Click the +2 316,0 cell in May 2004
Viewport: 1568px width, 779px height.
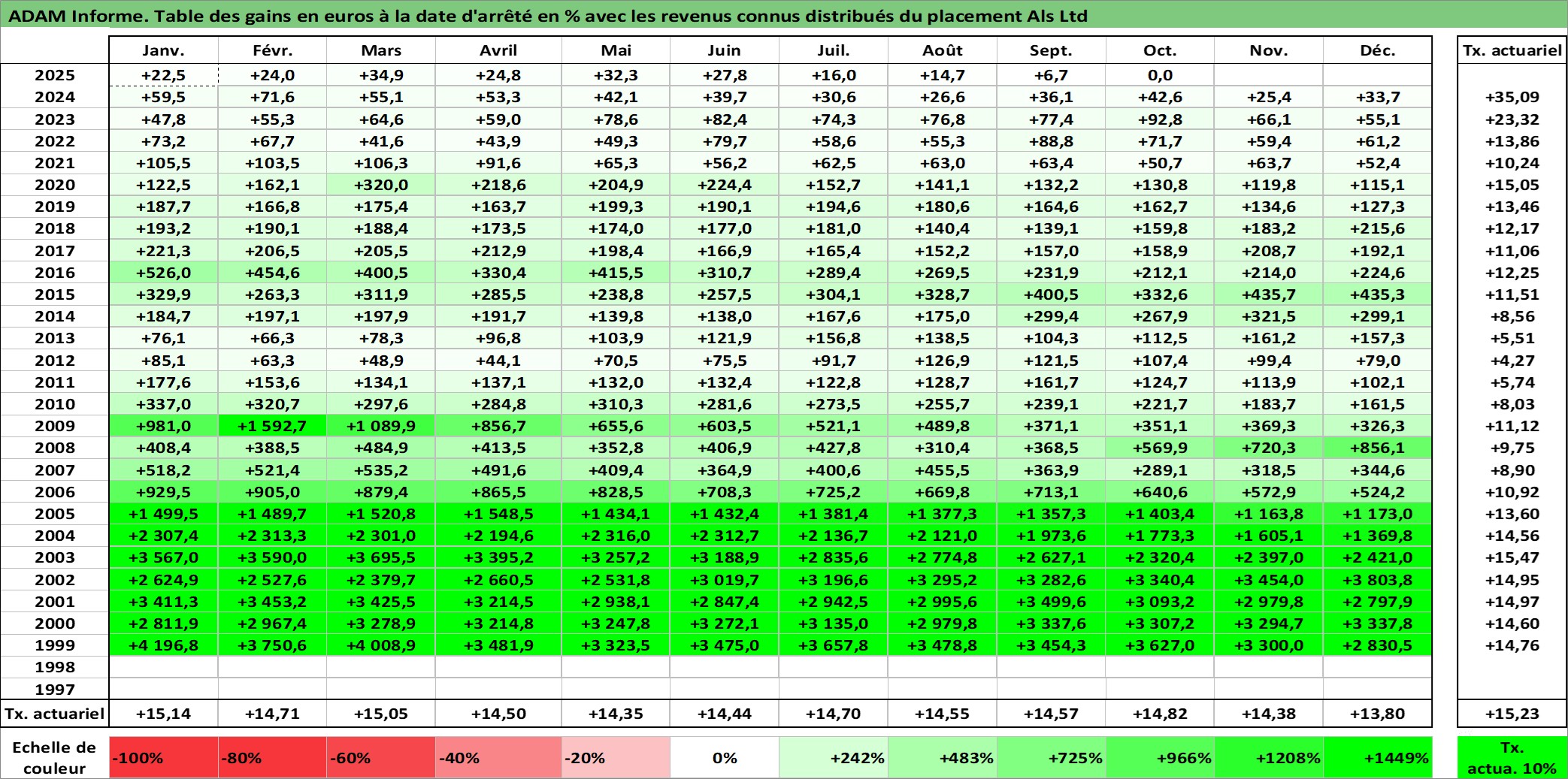(616, 536)
